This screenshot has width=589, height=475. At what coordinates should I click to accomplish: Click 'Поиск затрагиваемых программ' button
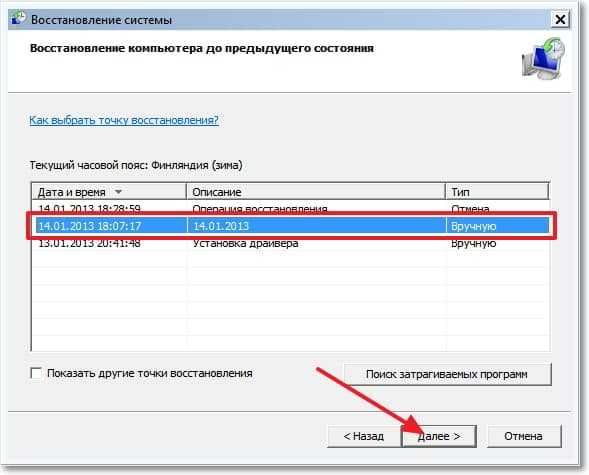pyautogui.click(x=447, y=374)
